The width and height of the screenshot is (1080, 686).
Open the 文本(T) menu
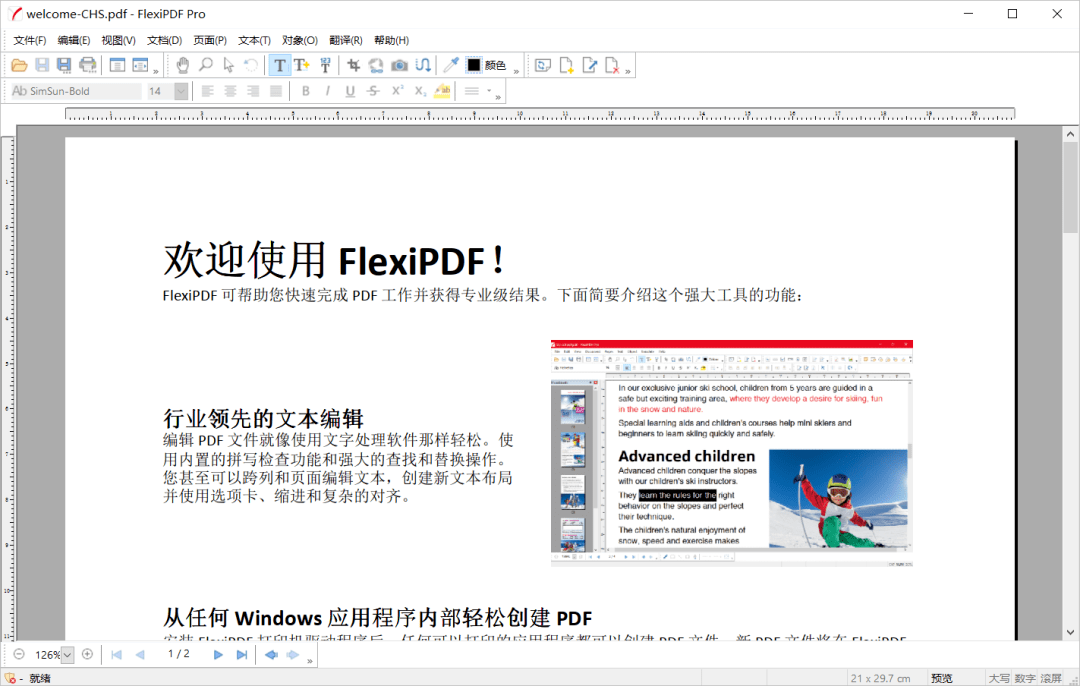[x=255, y=40]
